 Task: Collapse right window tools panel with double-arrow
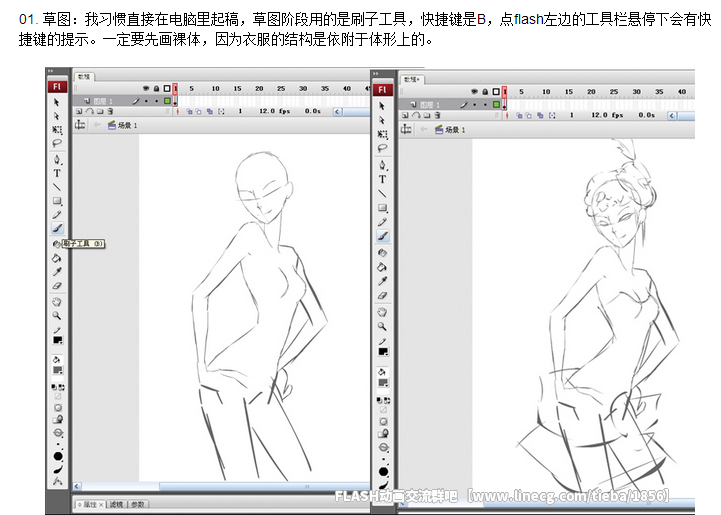click(x=376, y=74)
